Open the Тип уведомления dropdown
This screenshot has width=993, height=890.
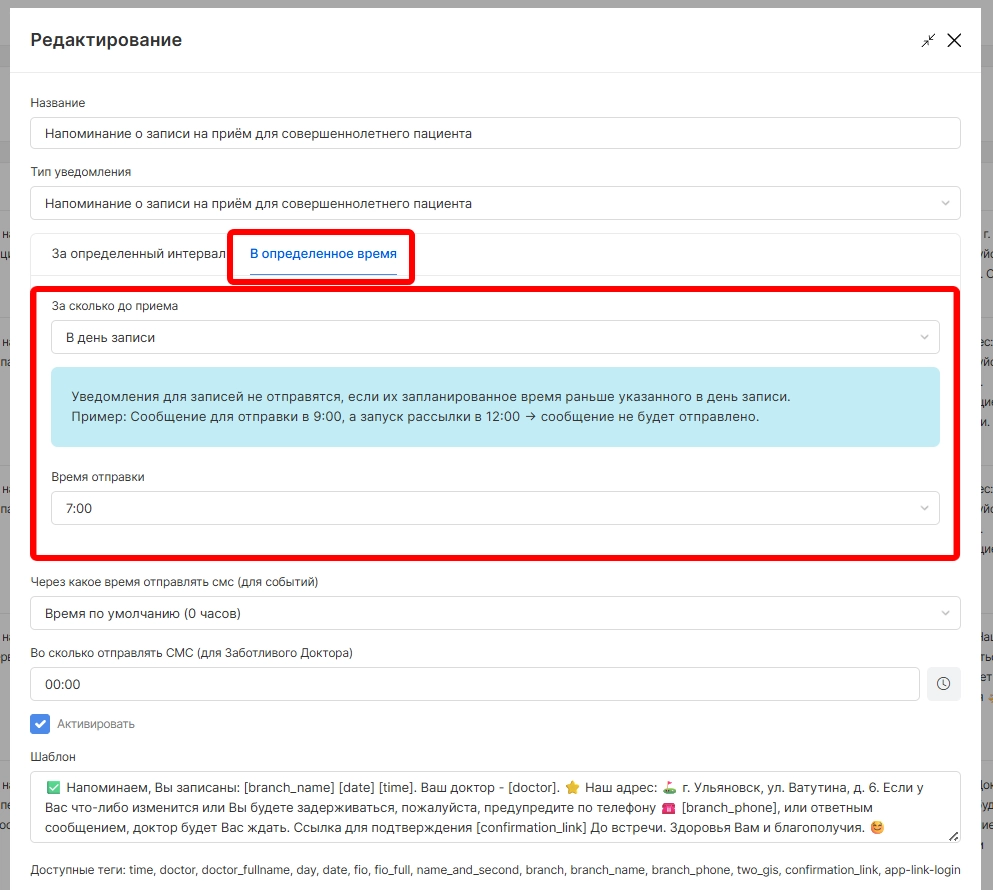pyautogui.click(x=495, y=203)
